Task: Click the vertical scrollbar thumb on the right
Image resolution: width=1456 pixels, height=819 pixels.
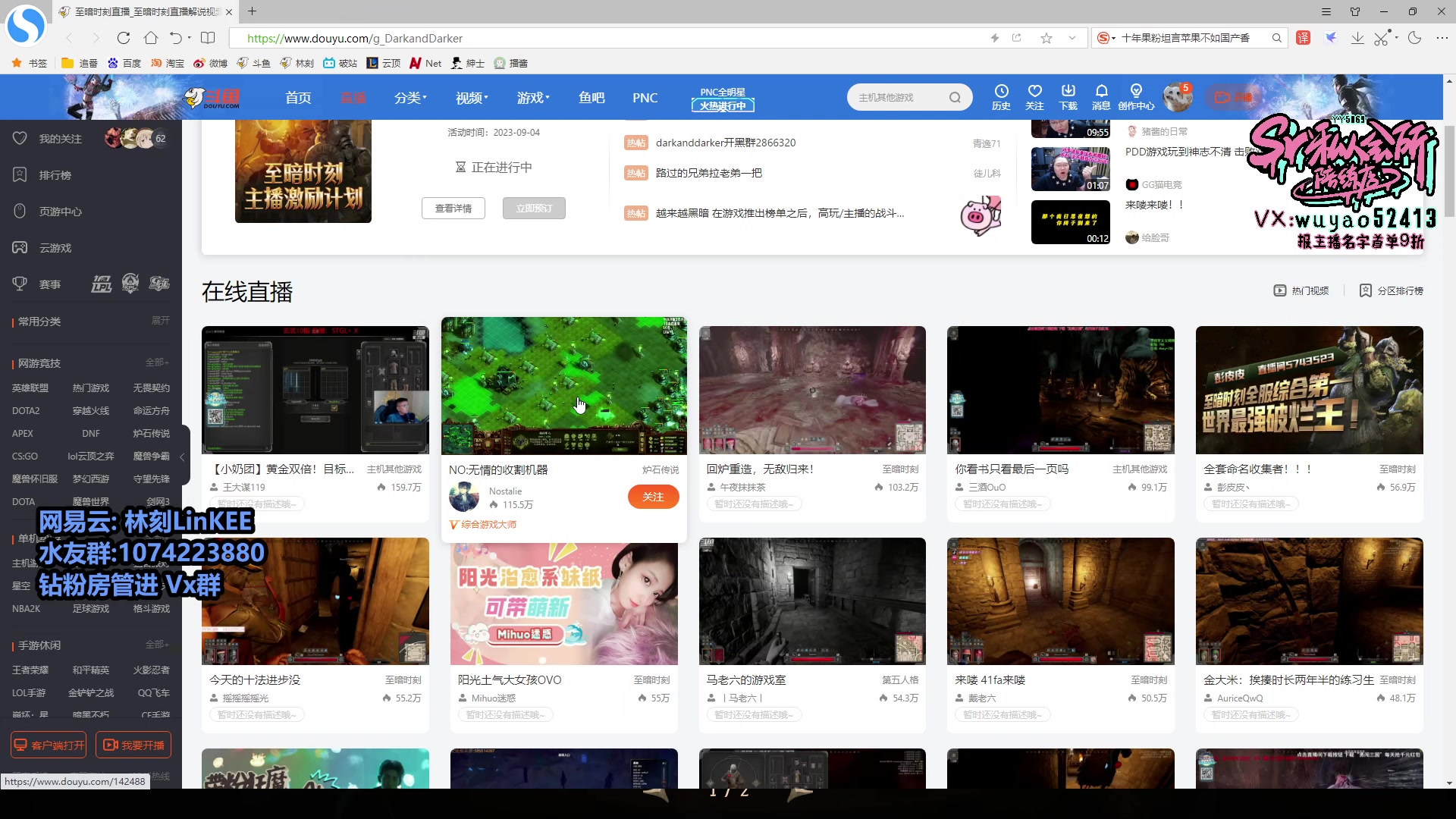Action: click(1449, 171)
